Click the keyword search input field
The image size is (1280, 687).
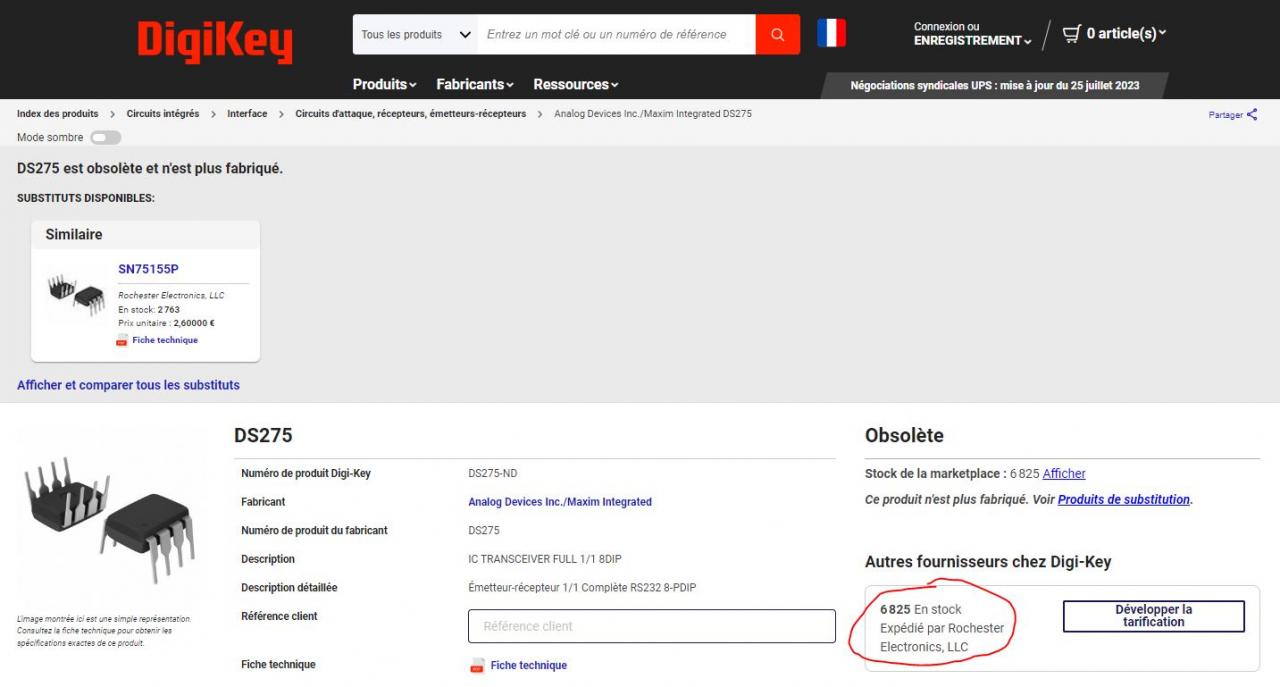pyautogui.click(x=617, y=34)
